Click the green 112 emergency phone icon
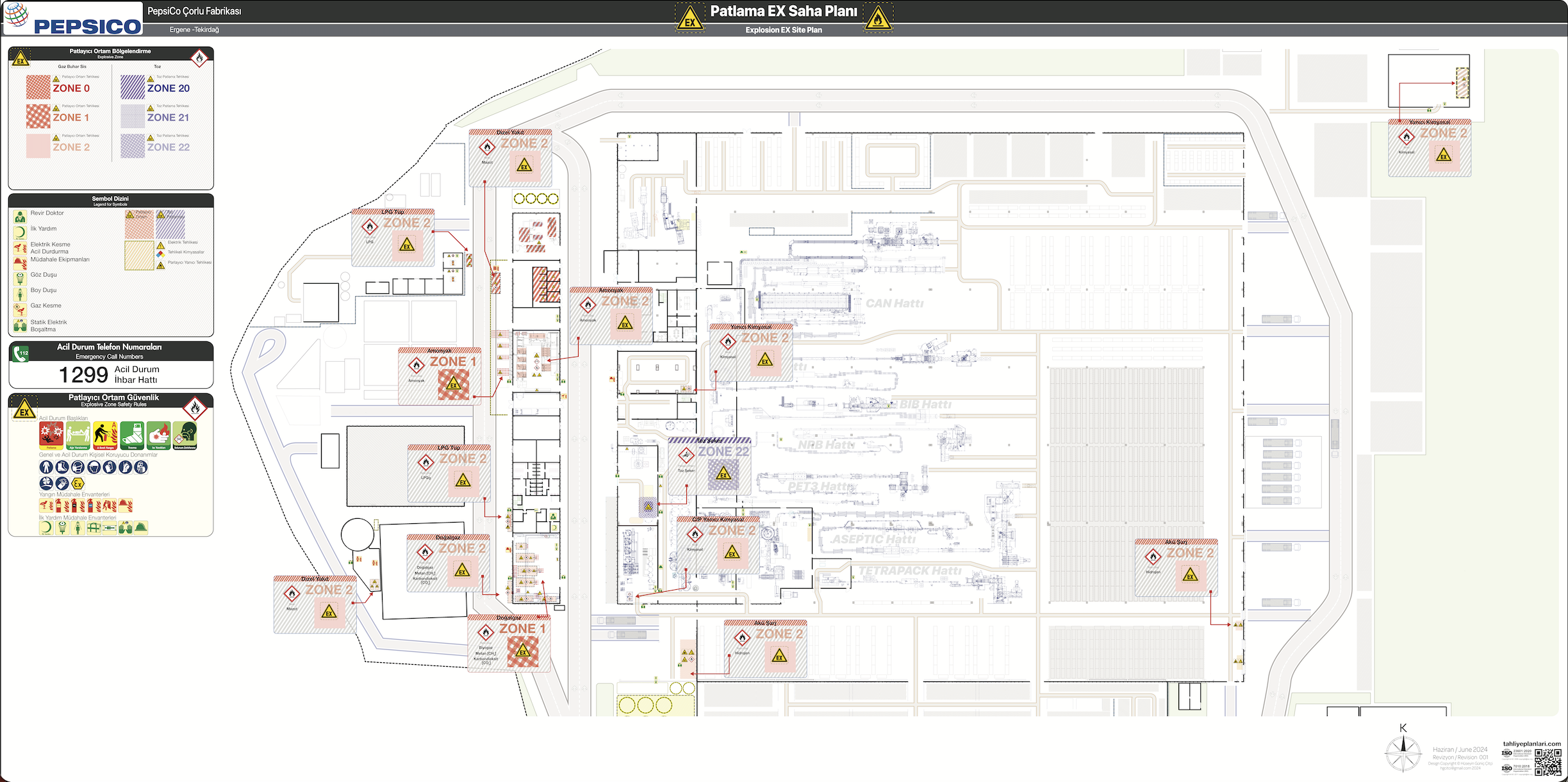Screen dimensions: 1568x782 point(22,353)
